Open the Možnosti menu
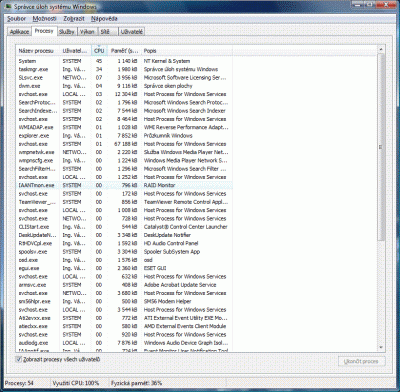Screen dimensions: 400x392 [44, 19]
